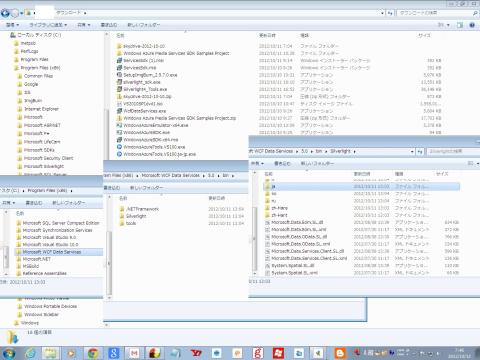This screenshot has height=360, width=480.
Task: Select Program Files (x86) in the folder tree
Action: (37, 68)
